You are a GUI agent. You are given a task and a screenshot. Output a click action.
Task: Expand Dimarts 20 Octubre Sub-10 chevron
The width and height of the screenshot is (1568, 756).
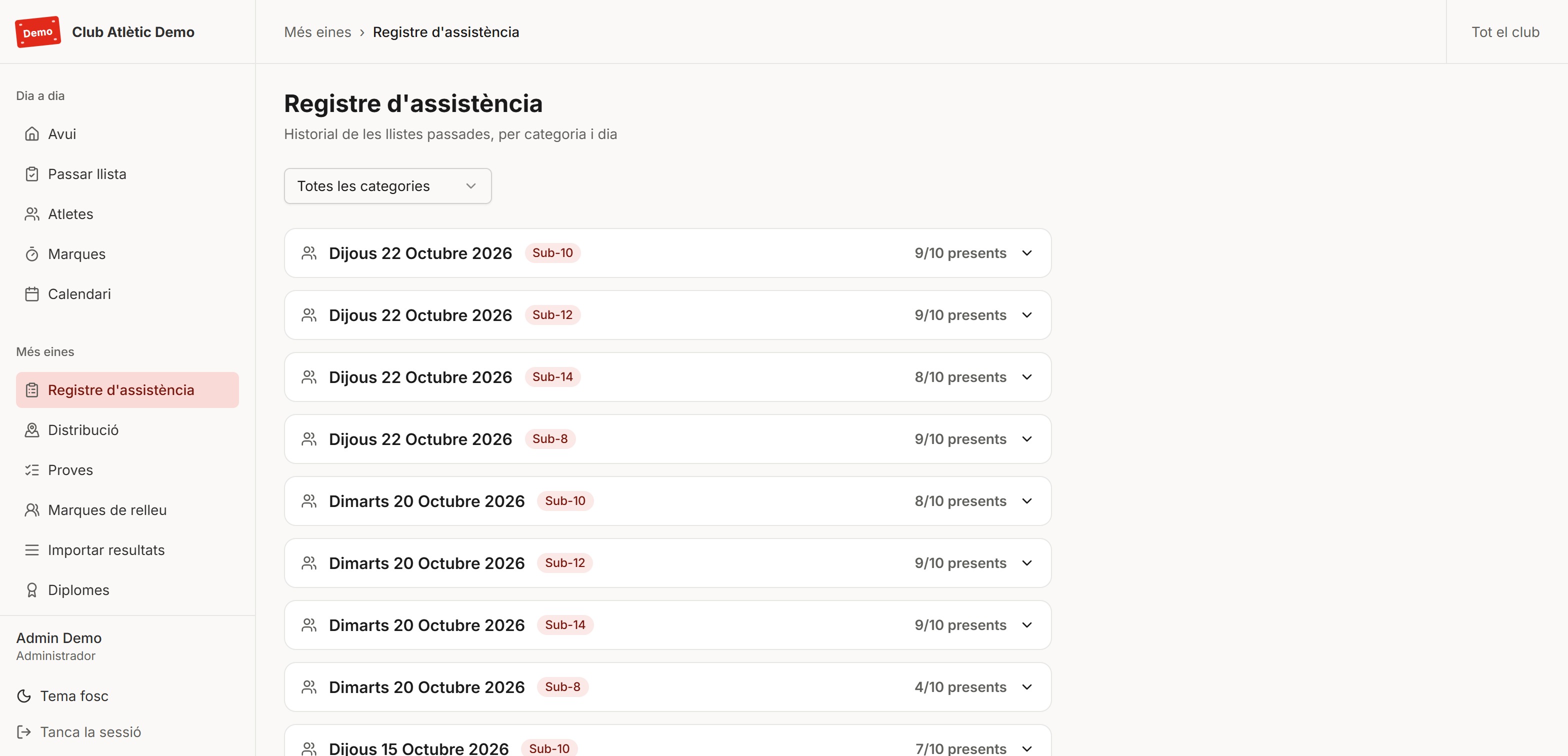pos(1027,501)
